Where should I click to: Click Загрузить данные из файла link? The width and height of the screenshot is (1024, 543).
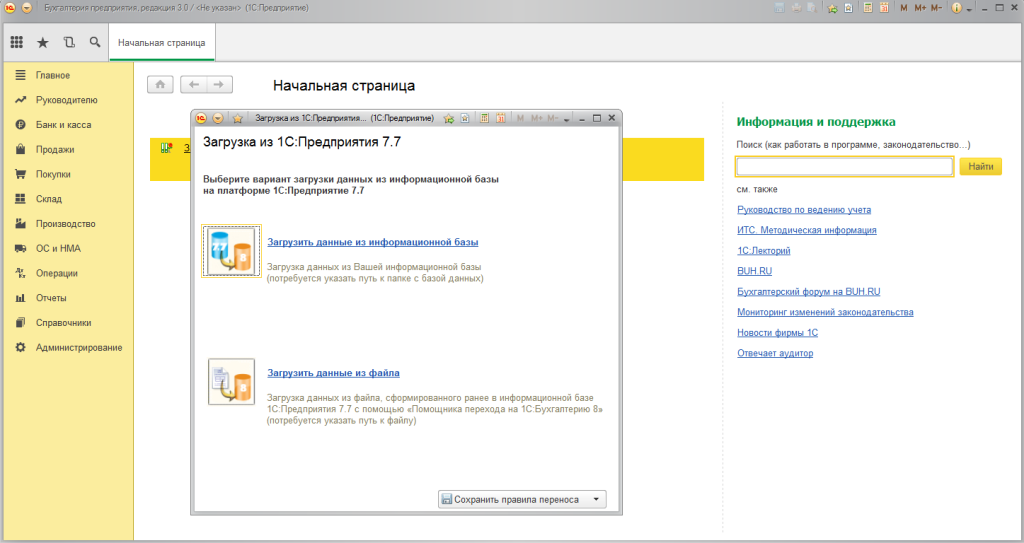point(333,372)
